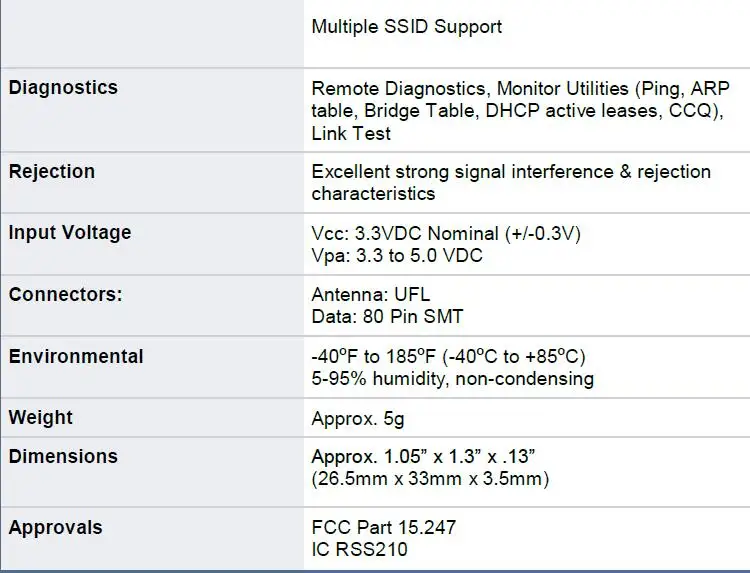This screenshot has width=750, height=573.
Task: Click the "(26.5mm x 33mm x 3.5mm)" text
Action: (430, 479)
